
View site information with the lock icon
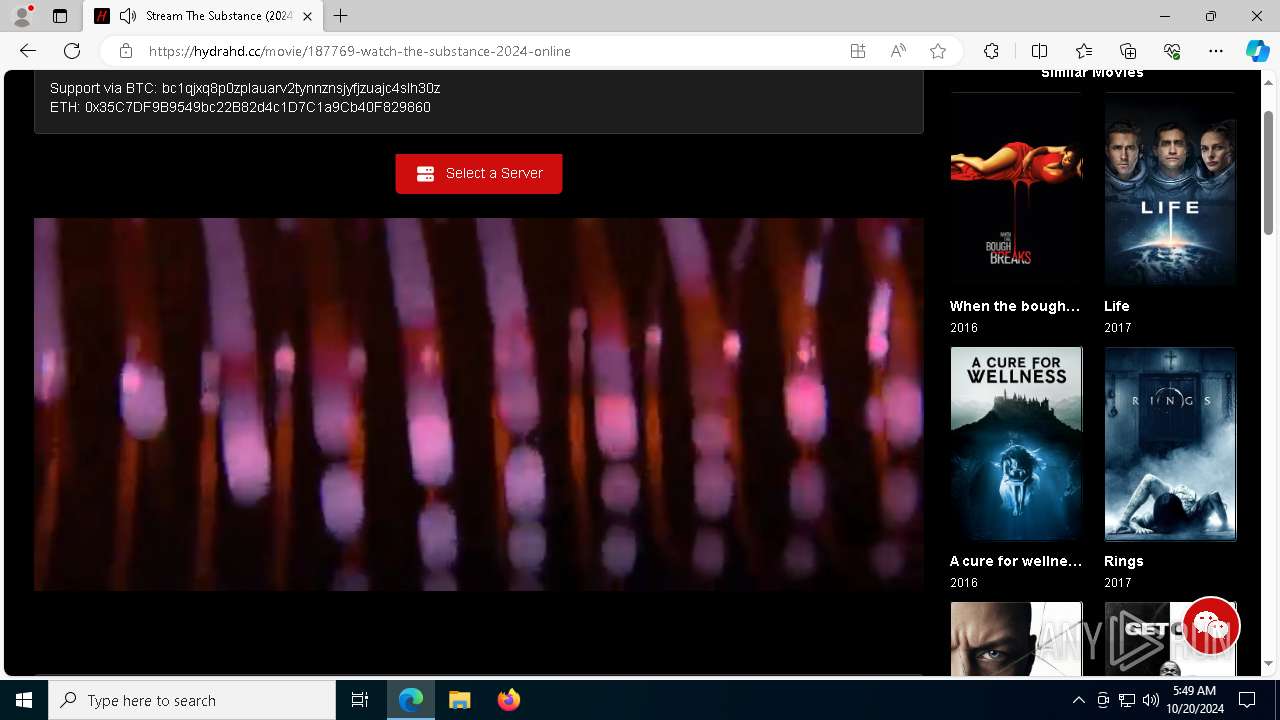point(125,51)
